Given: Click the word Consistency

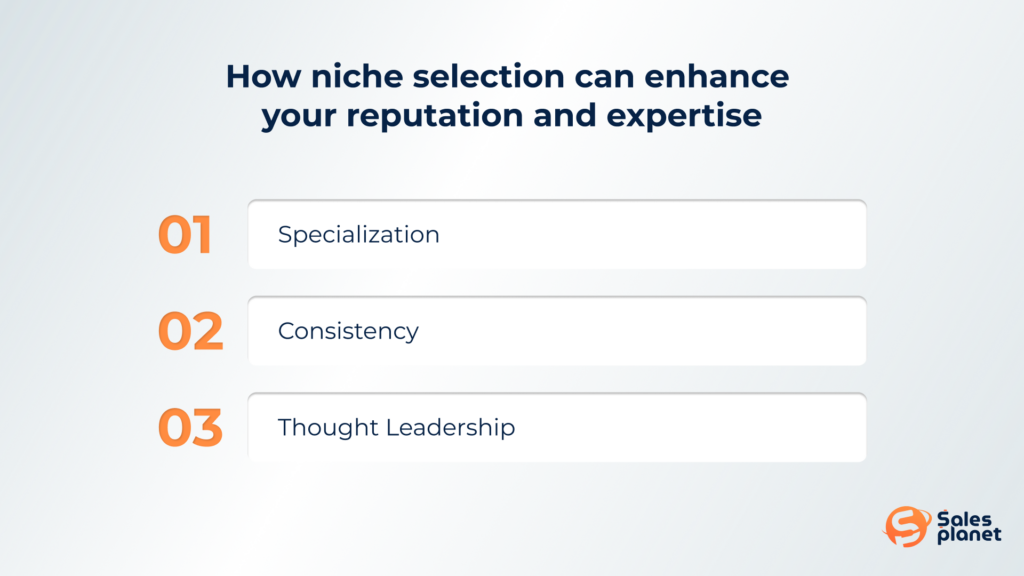Looking at the screenshot, I should (348, 332).
